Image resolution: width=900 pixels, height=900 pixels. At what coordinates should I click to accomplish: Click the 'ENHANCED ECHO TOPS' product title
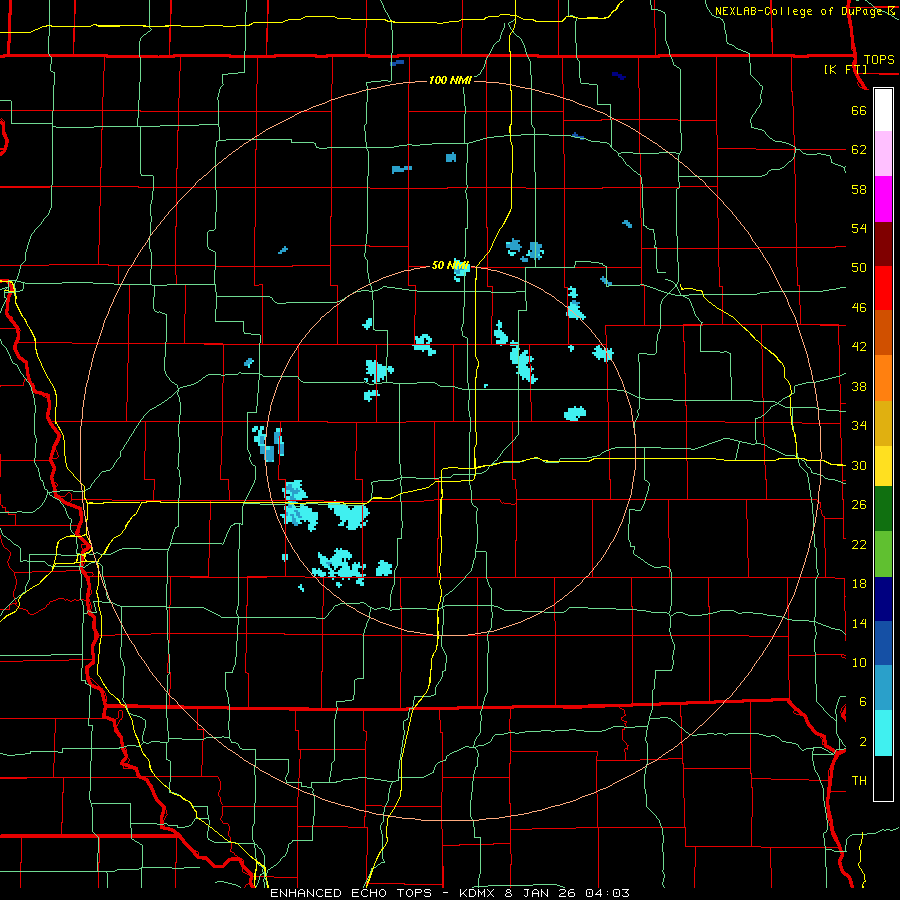tap(351, 893)
